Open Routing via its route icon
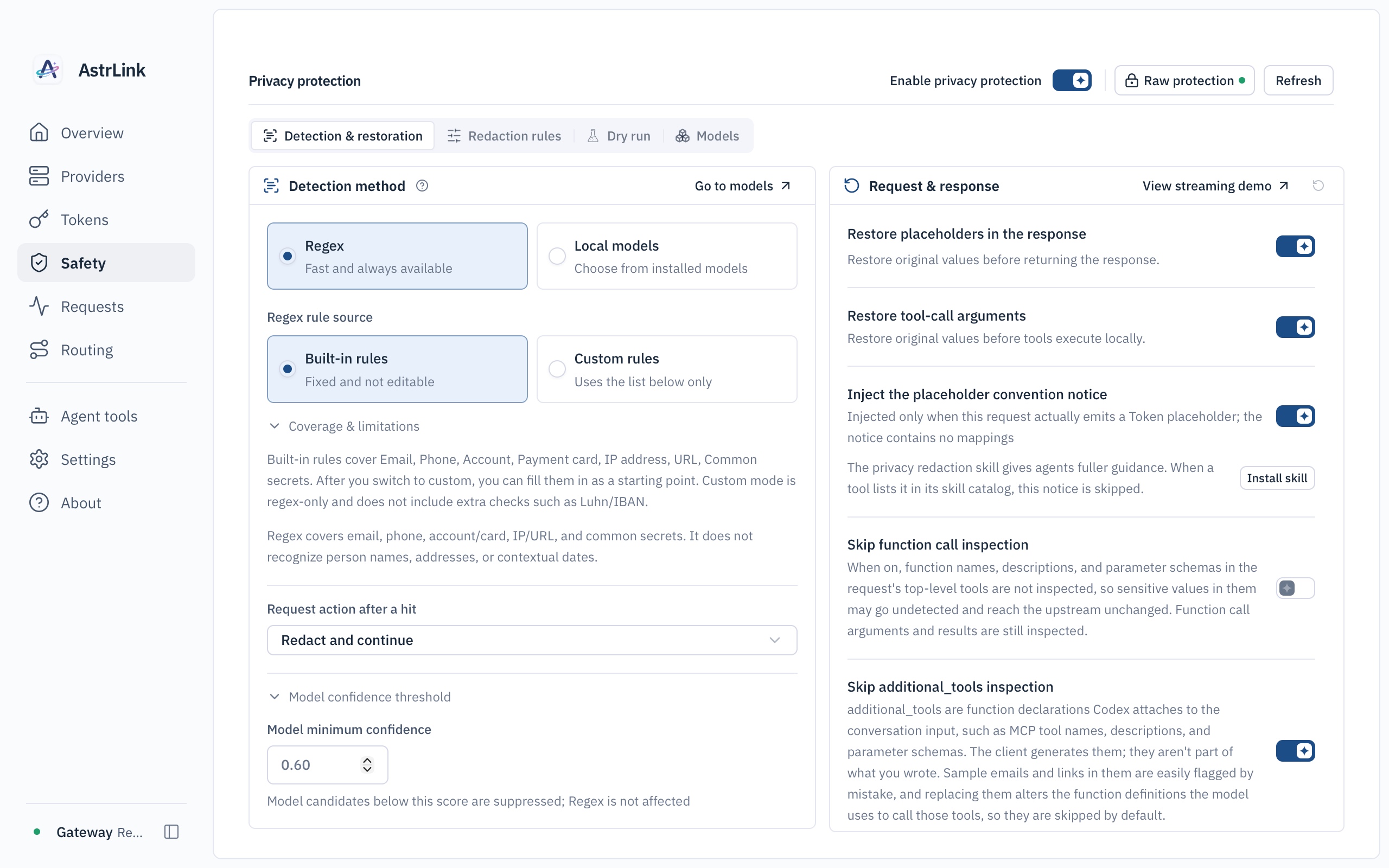Viewport: 1389px width, 868px height. (39, 349)
